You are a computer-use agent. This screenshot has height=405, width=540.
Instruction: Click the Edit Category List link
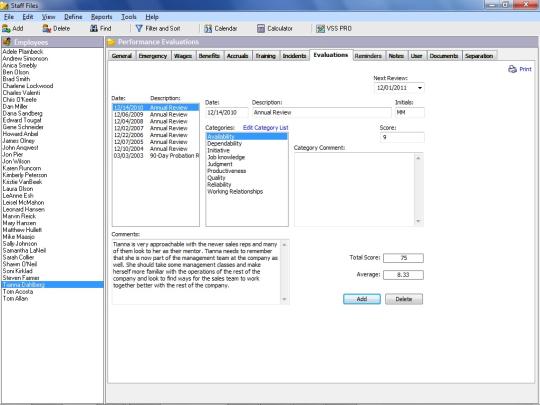265,128
